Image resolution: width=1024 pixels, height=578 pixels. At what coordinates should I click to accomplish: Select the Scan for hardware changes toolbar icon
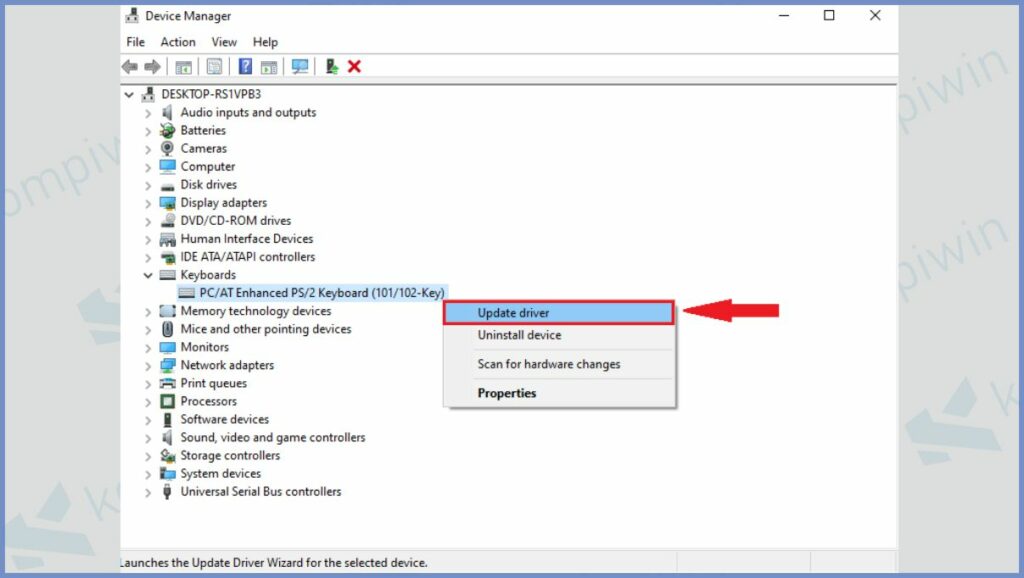(300, 66)
